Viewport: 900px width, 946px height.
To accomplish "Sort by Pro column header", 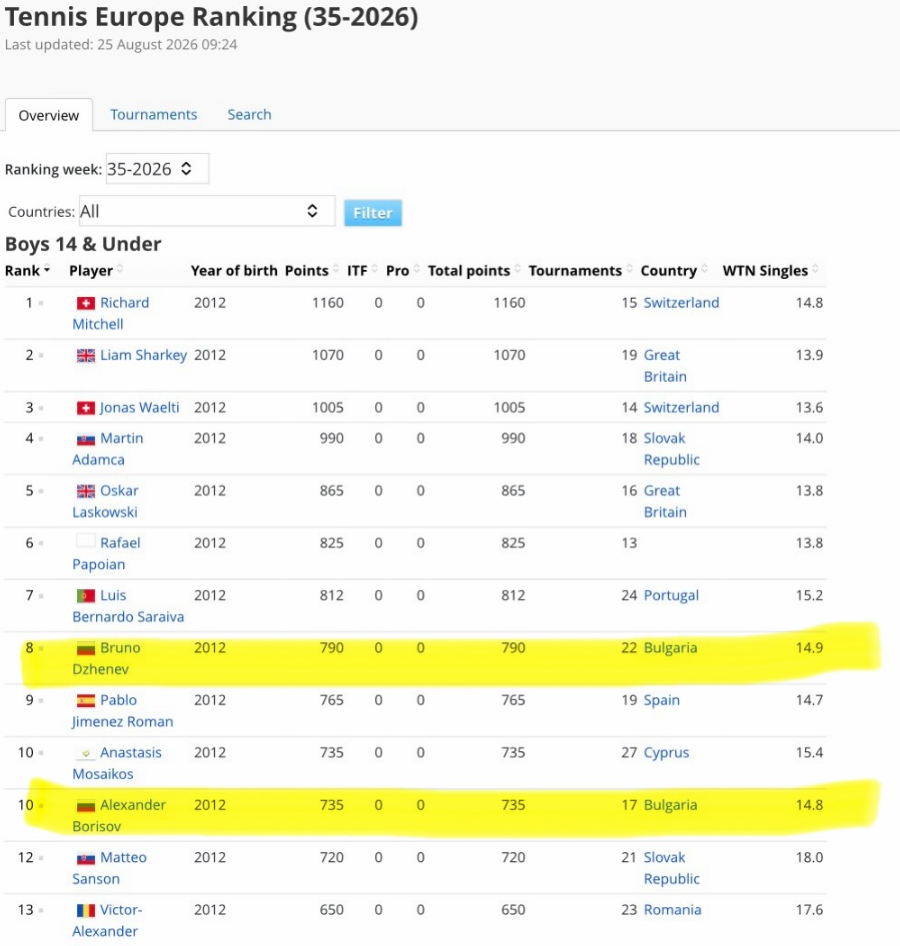I will 398,270.
